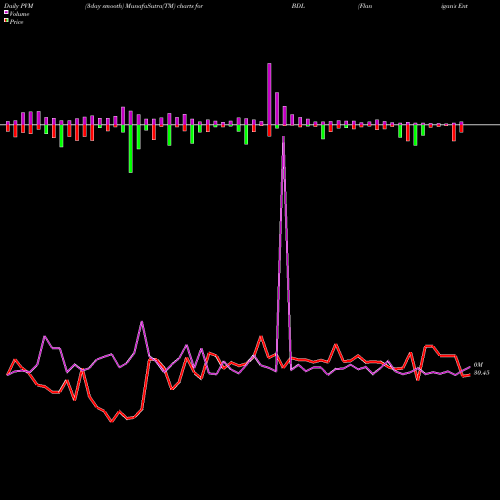Click the Volume legend color swatch
This screenshot has height=500, width=500.
click(6, 13)
